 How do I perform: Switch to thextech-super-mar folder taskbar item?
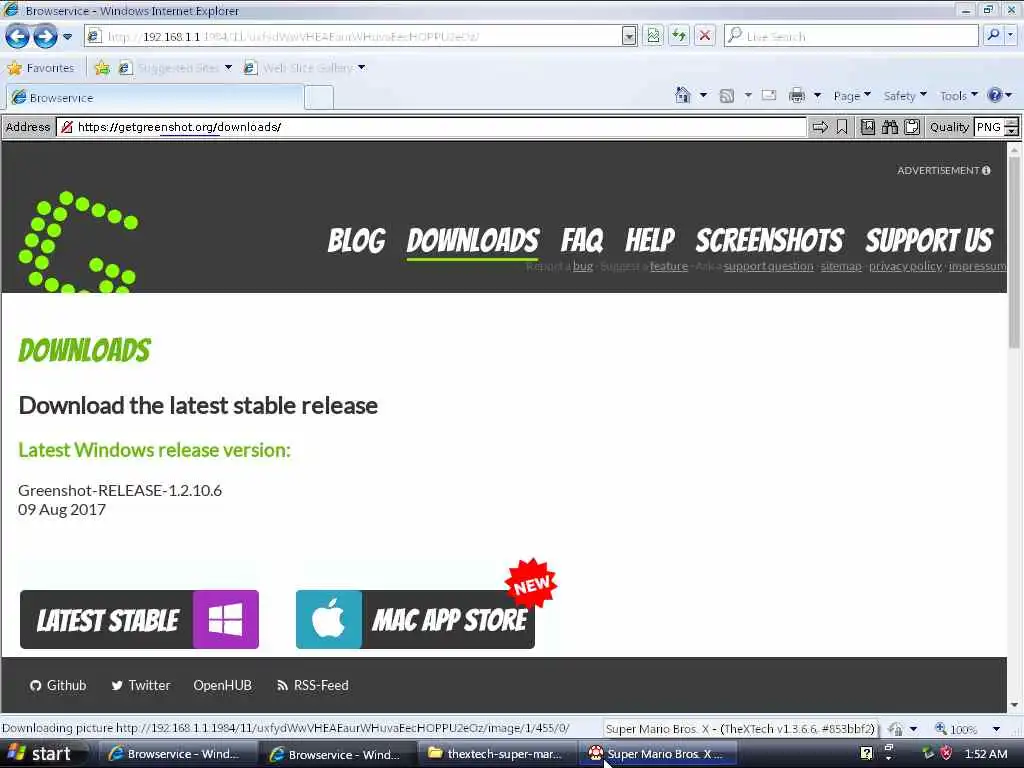click(x=496, y=754)
